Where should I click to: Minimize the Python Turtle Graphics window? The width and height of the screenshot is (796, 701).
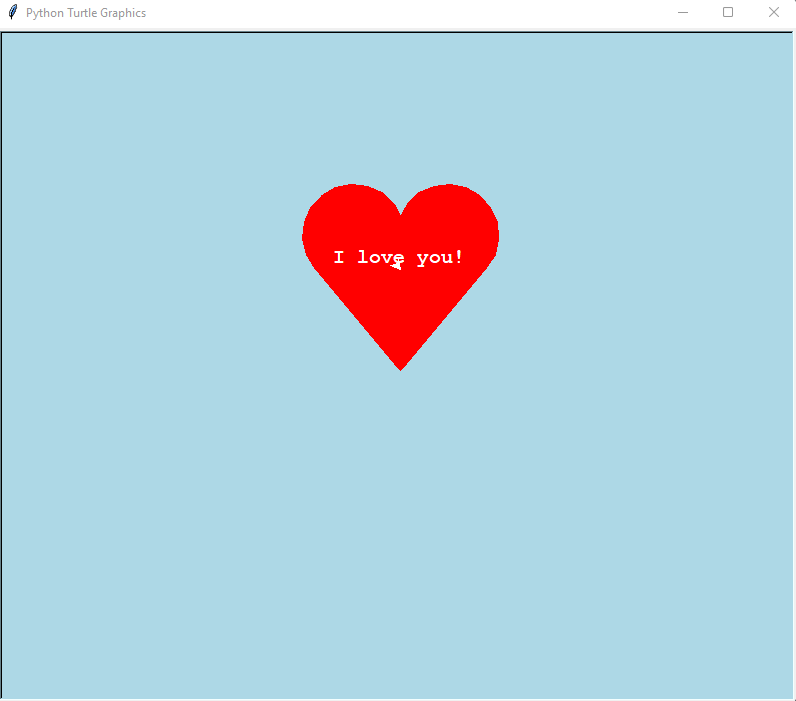click(683, 13)
